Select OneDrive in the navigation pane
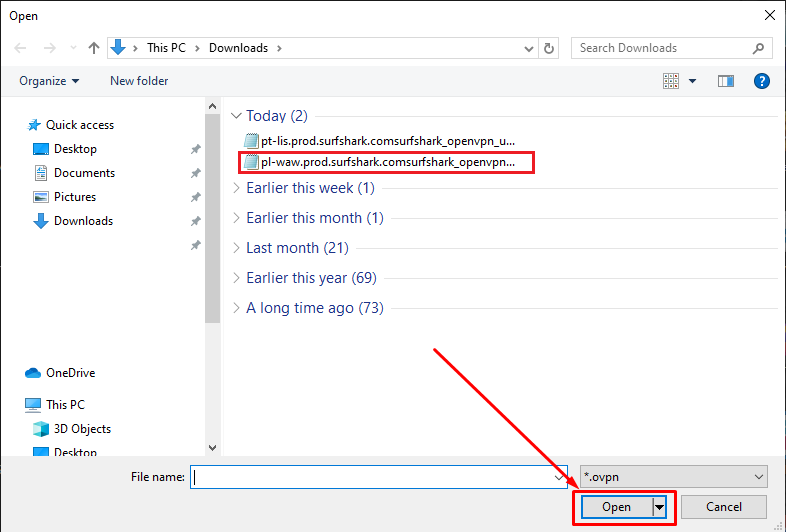The width and height of the screenshot is (786, 532). pos(72,373)
